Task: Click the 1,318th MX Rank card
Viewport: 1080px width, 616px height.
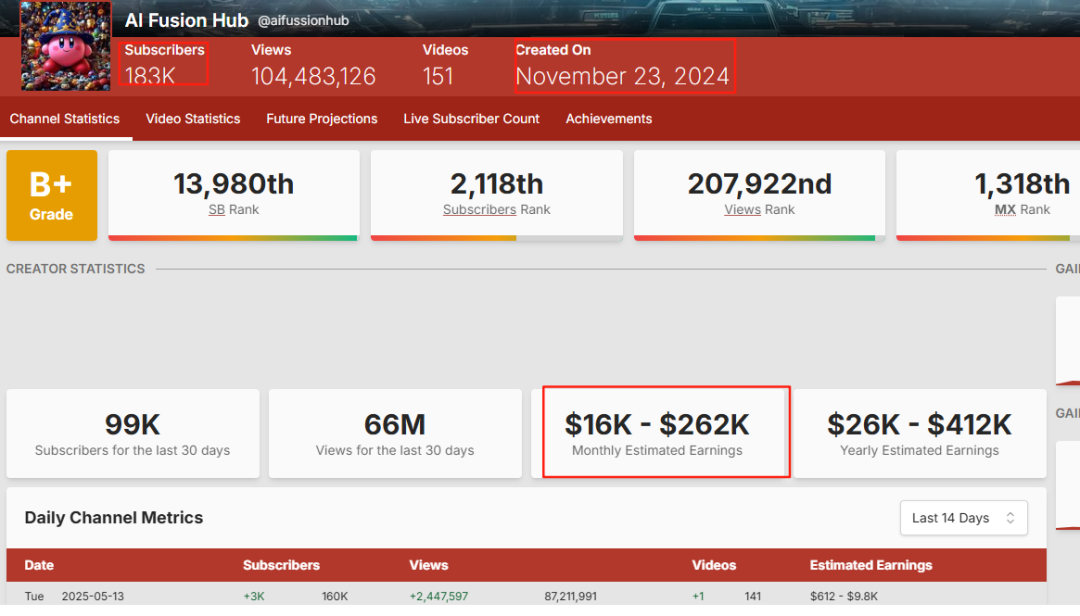Action: point(988,195)
